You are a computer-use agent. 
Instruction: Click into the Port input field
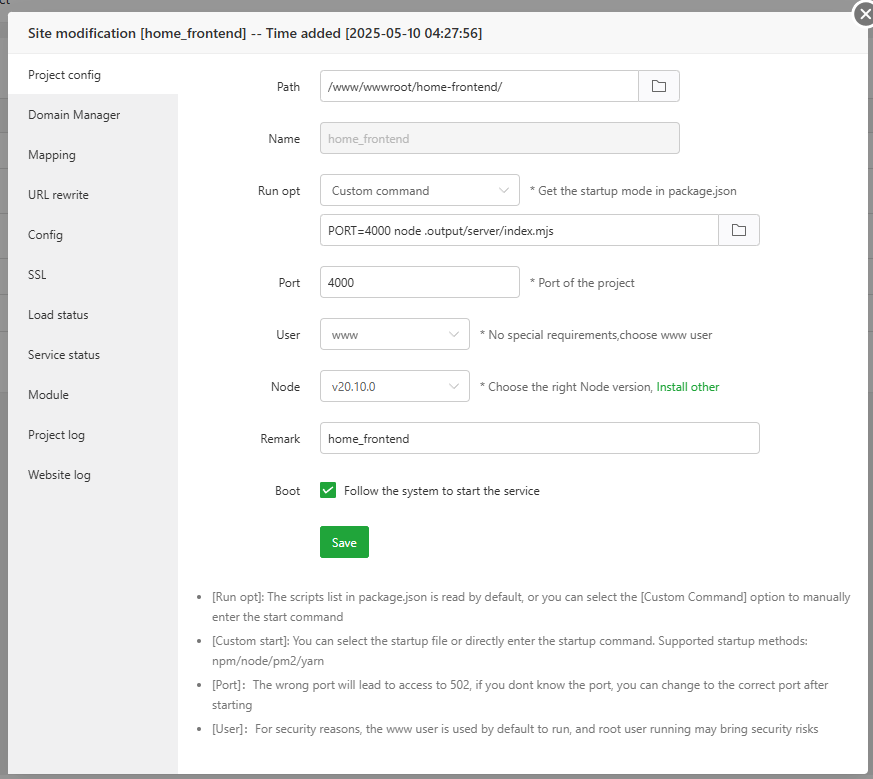(x=419, y=283)
